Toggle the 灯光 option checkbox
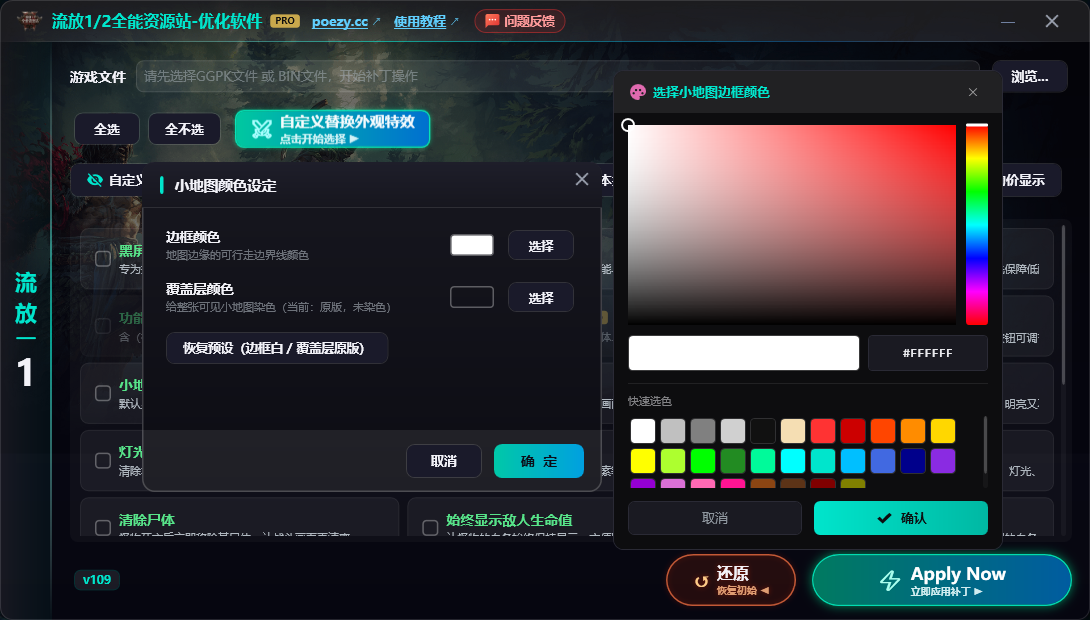The image size is (1090, 620). pyautogui.click(x=103, y=460)
